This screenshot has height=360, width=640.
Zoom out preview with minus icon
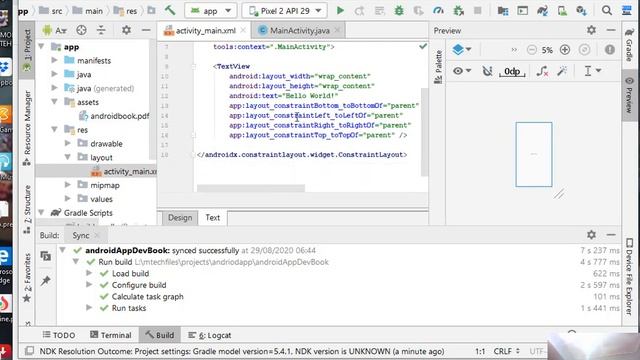pyautogui.click(x=531, y=50)
